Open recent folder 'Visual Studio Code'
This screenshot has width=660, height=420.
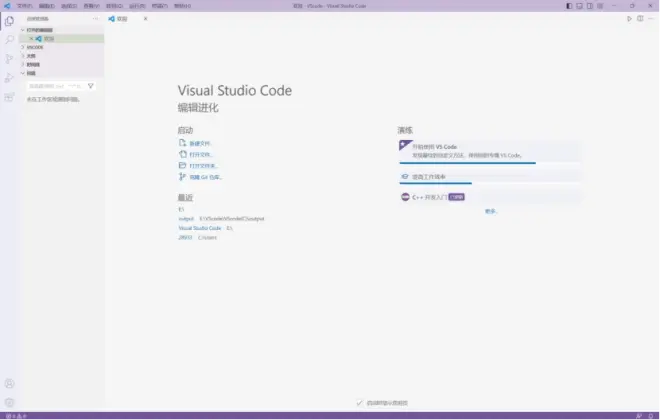point(200,228)
